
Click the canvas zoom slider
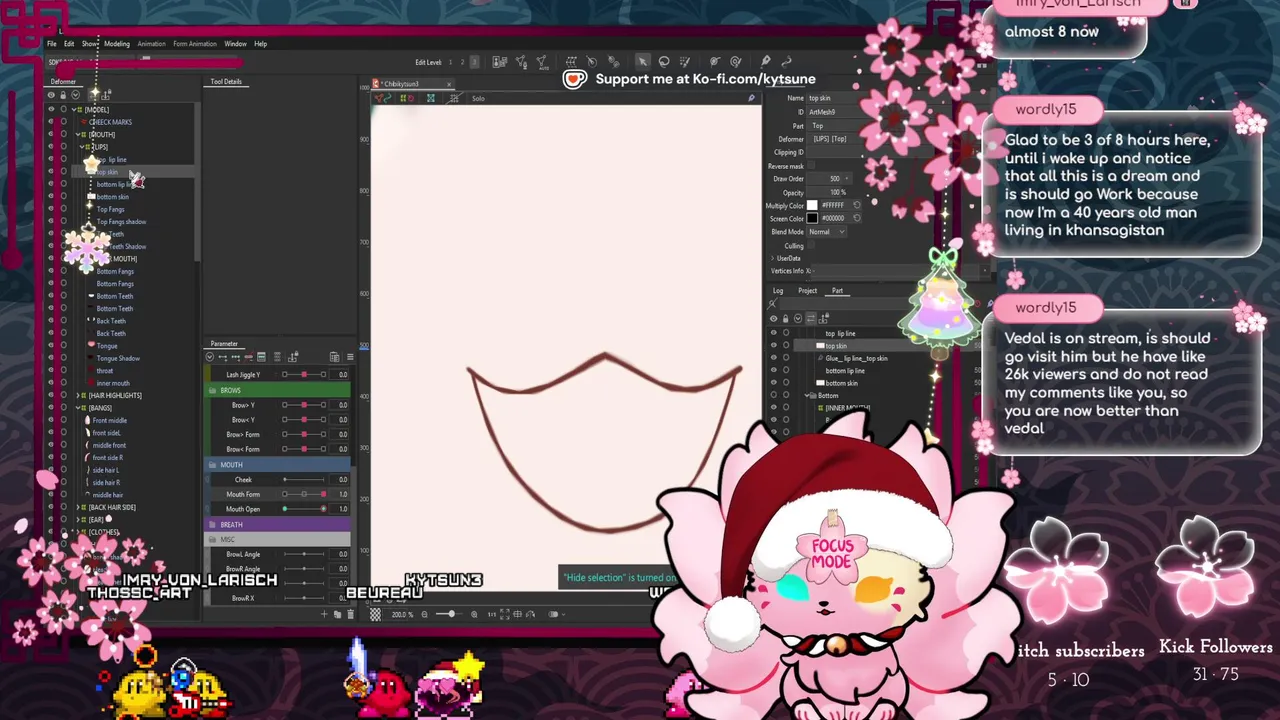tap(449, 614)
